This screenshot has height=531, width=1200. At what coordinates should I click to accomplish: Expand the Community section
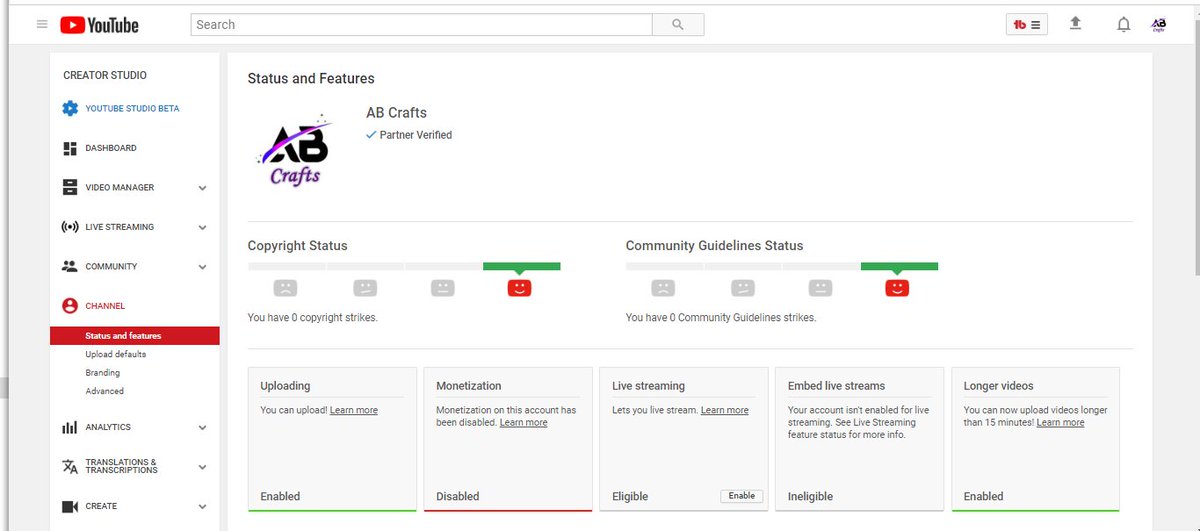pos(202,267)
